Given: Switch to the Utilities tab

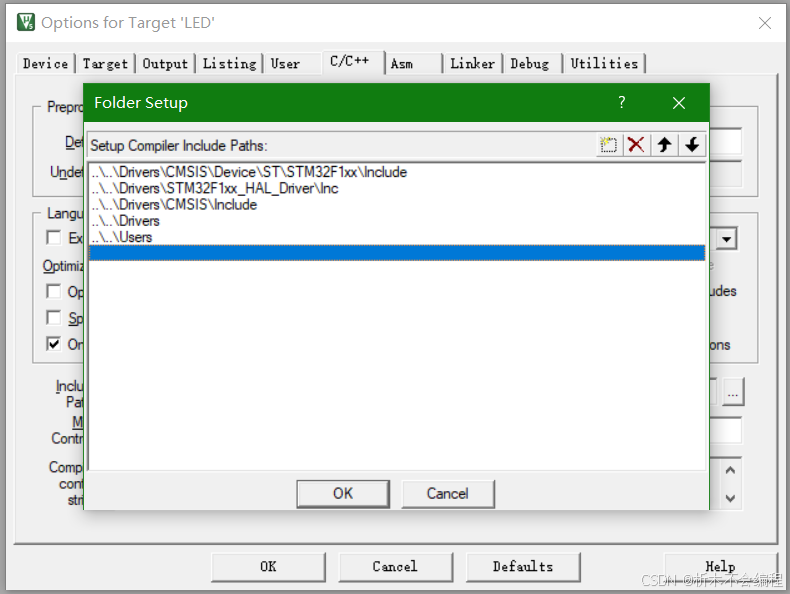Looking at the screenshot, I should (x=604, y=63).
